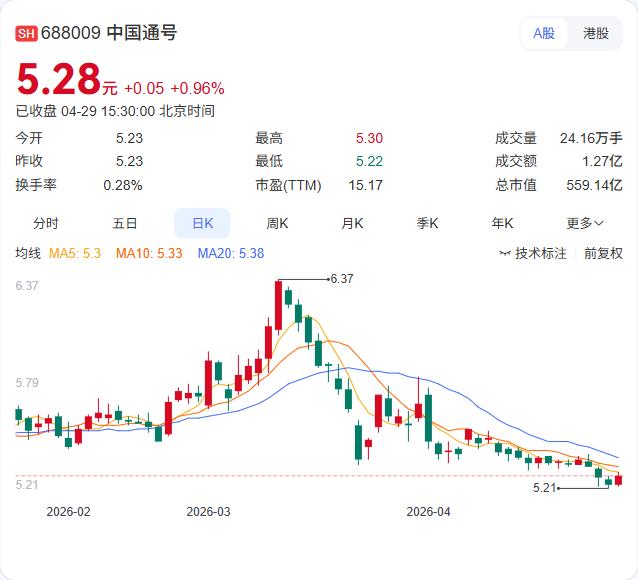Click the 最低 value 5.22
638x580 pixels.
click(x=369, y=161)
